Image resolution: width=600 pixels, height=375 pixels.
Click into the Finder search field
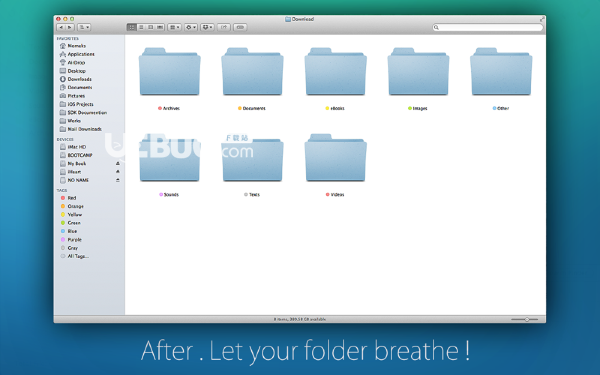point(488,28)
